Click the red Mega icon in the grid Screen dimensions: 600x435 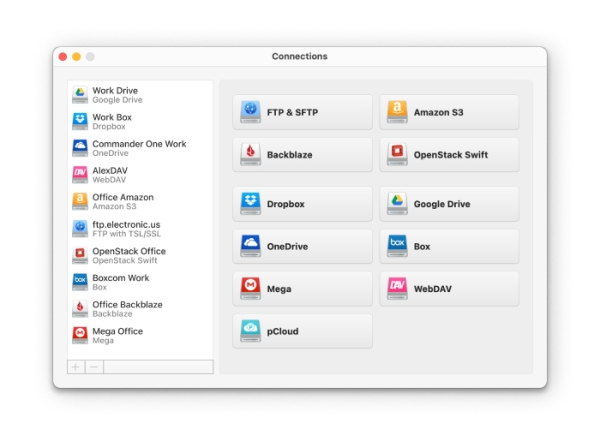(x=251, y=288)
